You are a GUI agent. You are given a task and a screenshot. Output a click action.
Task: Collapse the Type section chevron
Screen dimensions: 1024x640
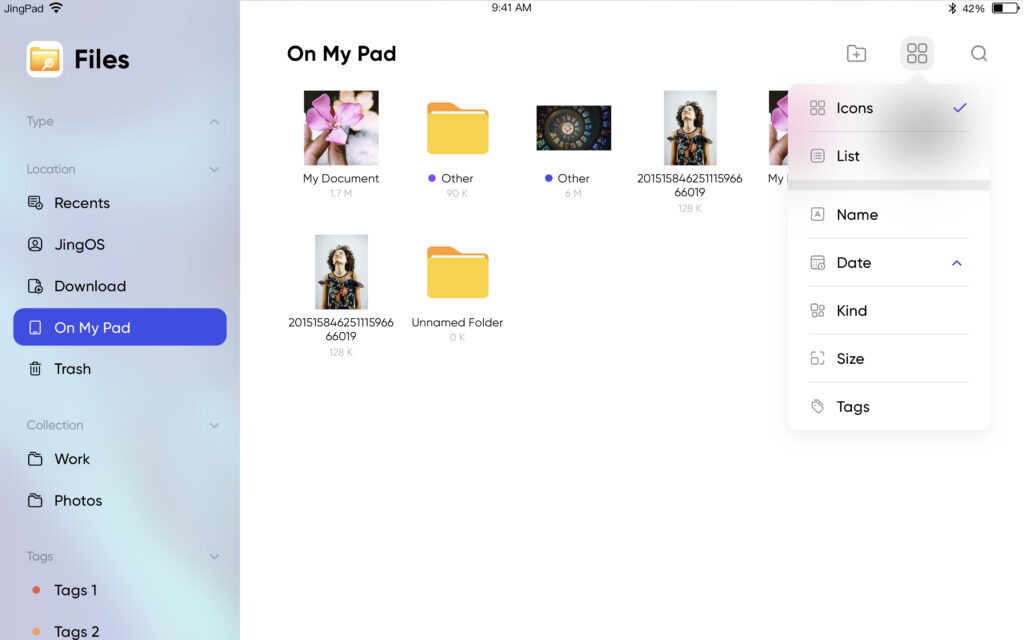click(x=214, y=122)
